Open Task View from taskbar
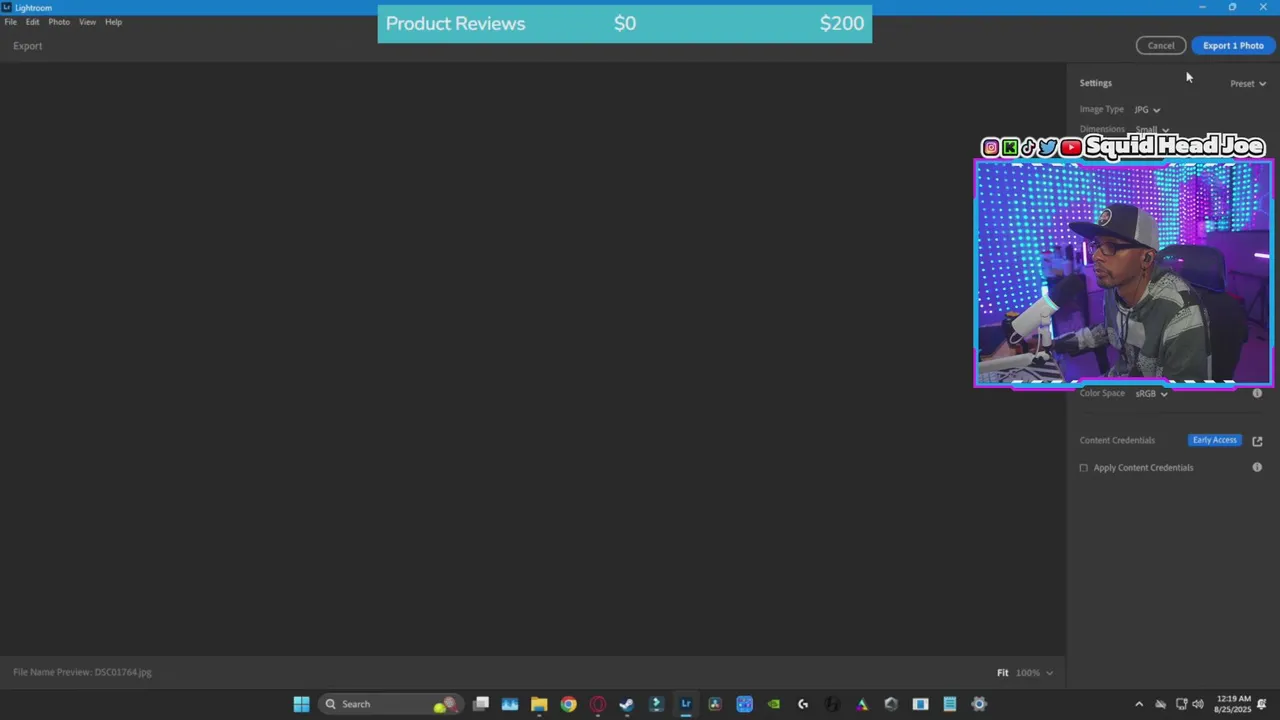Viewport: 1280px width, 720px height. click(x=481, y=704)
